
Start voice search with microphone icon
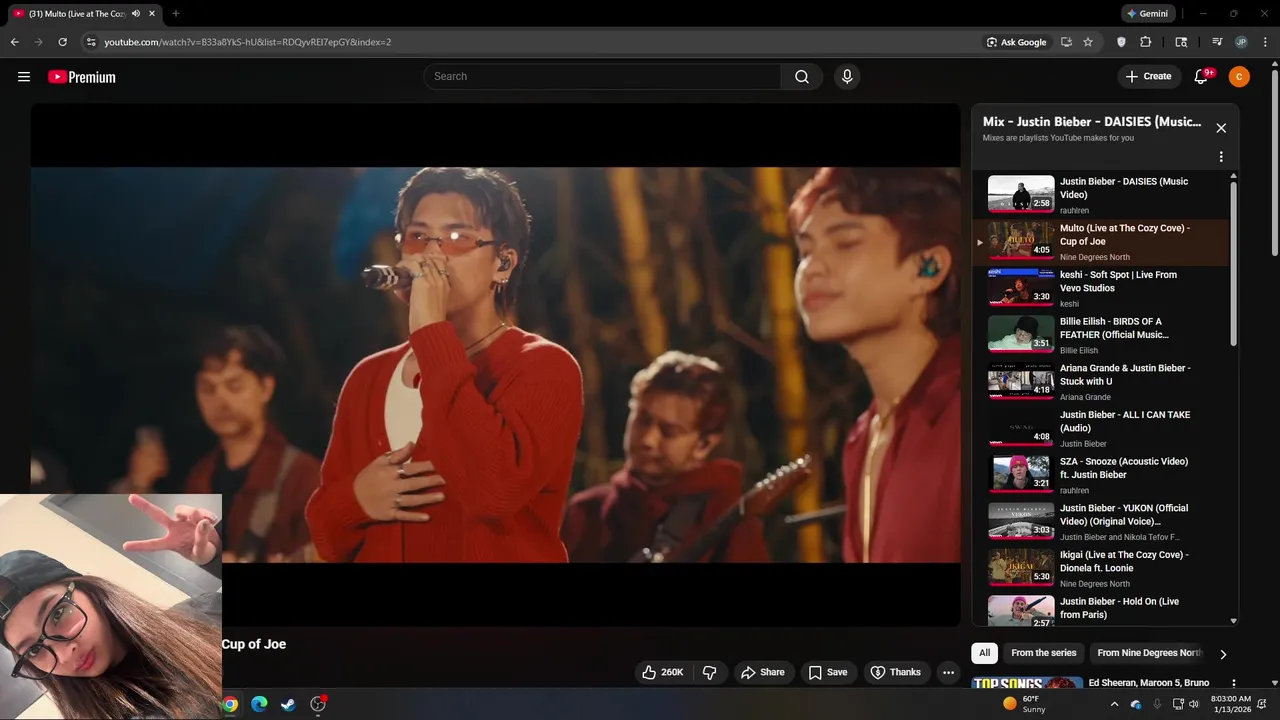point(847,77)
